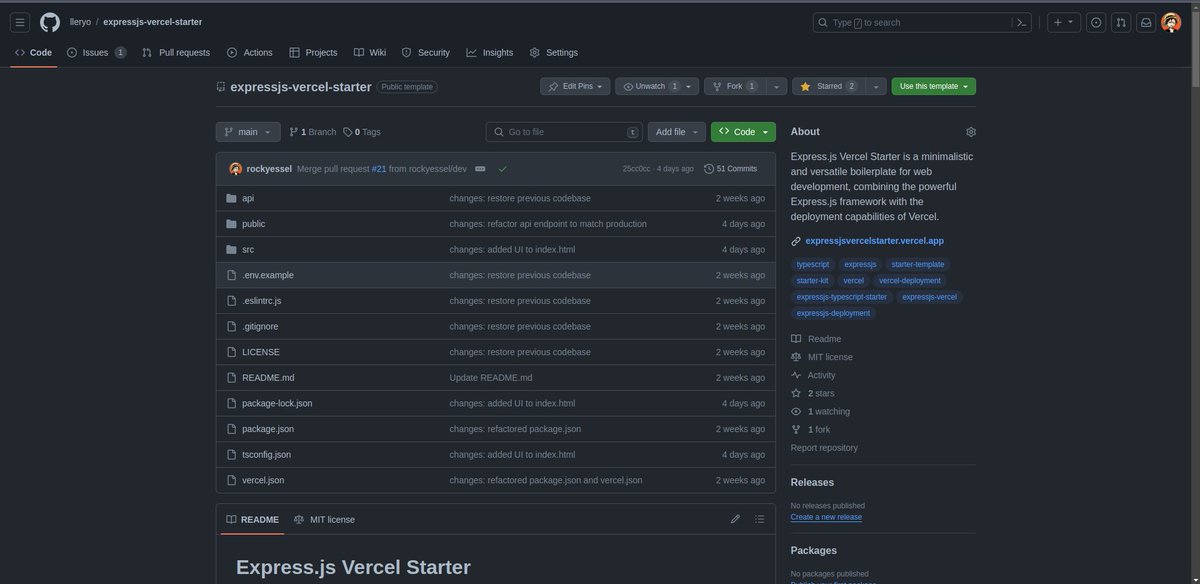
Task: View the 51 Commits history
Action: point(730,169)
